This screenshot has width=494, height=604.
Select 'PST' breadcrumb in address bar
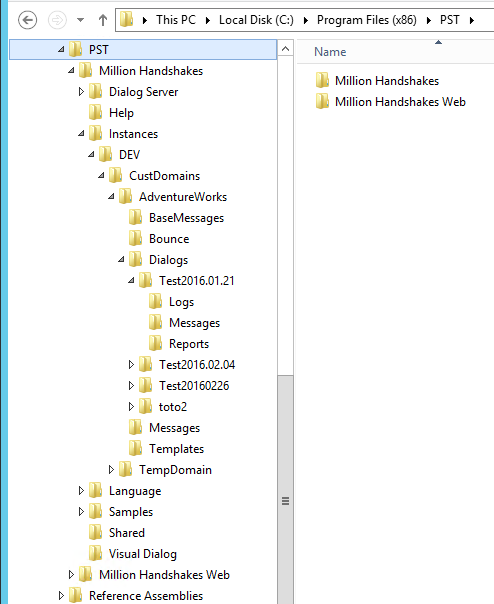coord(450,20)
